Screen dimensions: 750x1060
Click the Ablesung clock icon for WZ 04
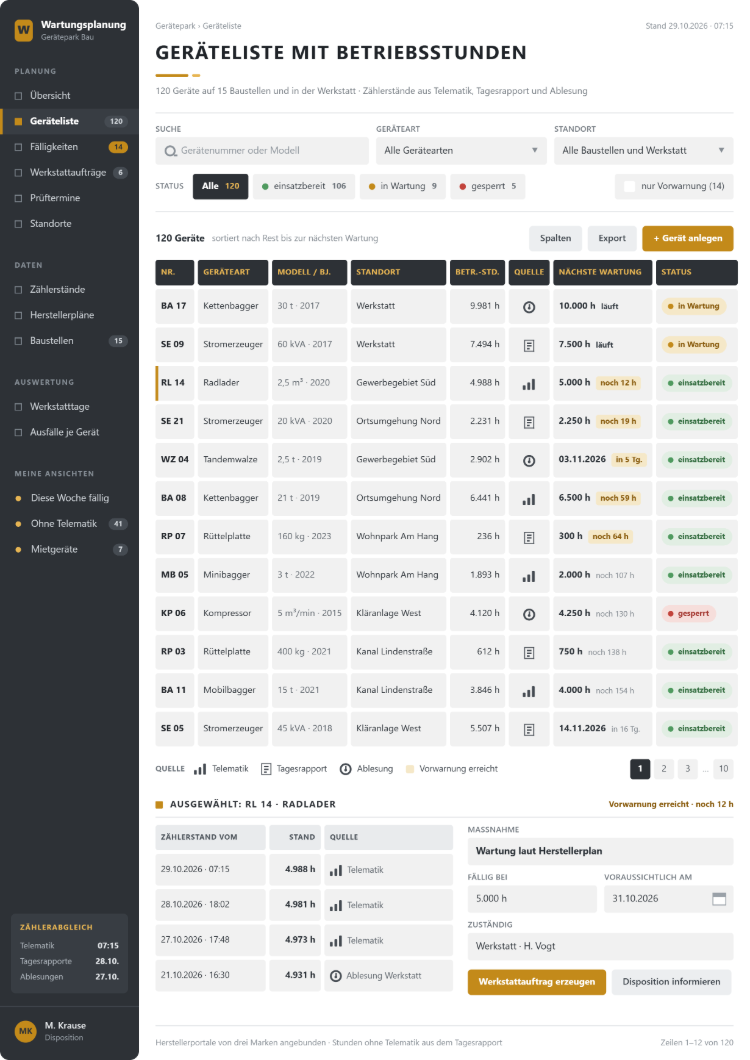529,460
